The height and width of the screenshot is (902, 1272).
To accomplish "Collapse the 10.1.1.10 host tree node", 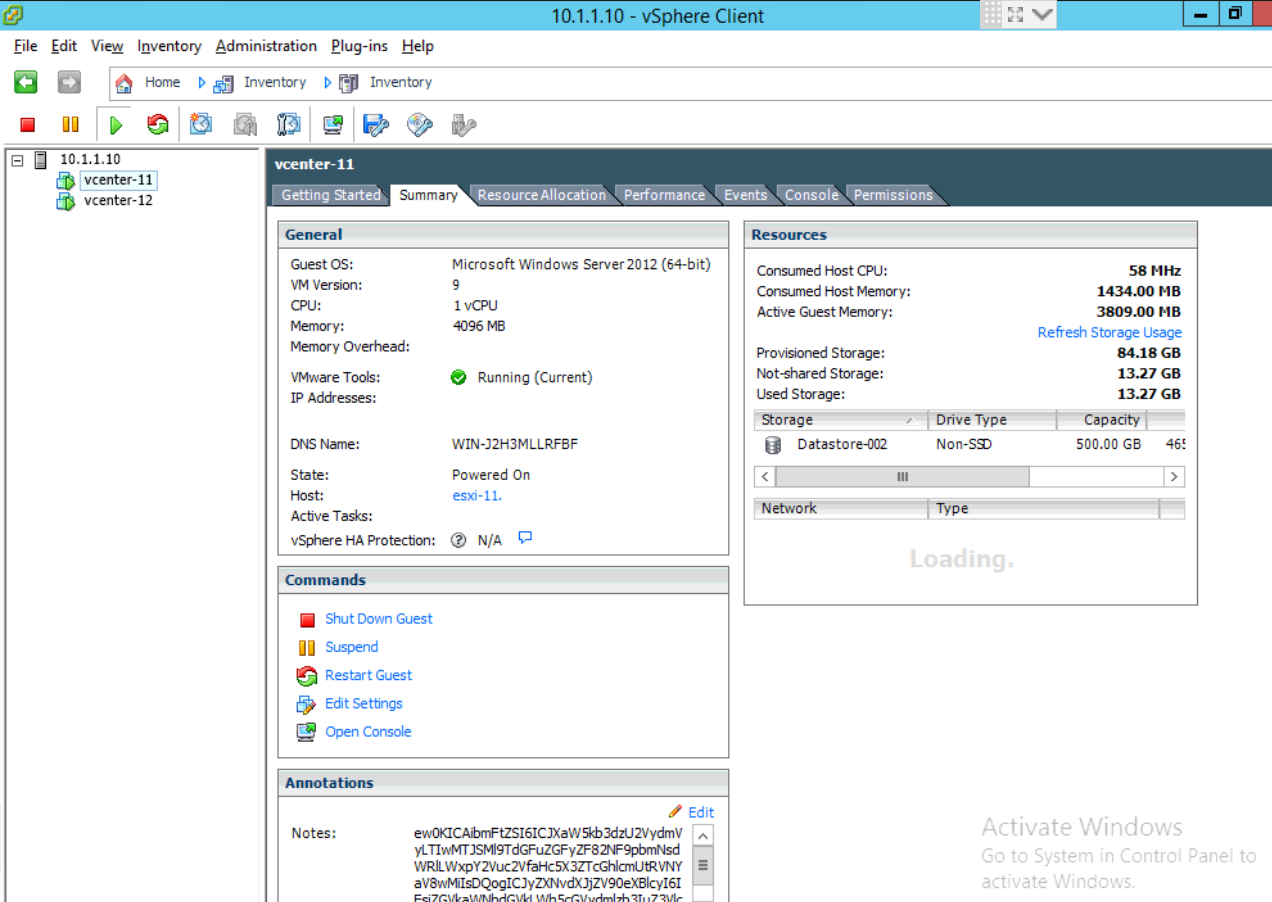I will (x=16, y=159).
